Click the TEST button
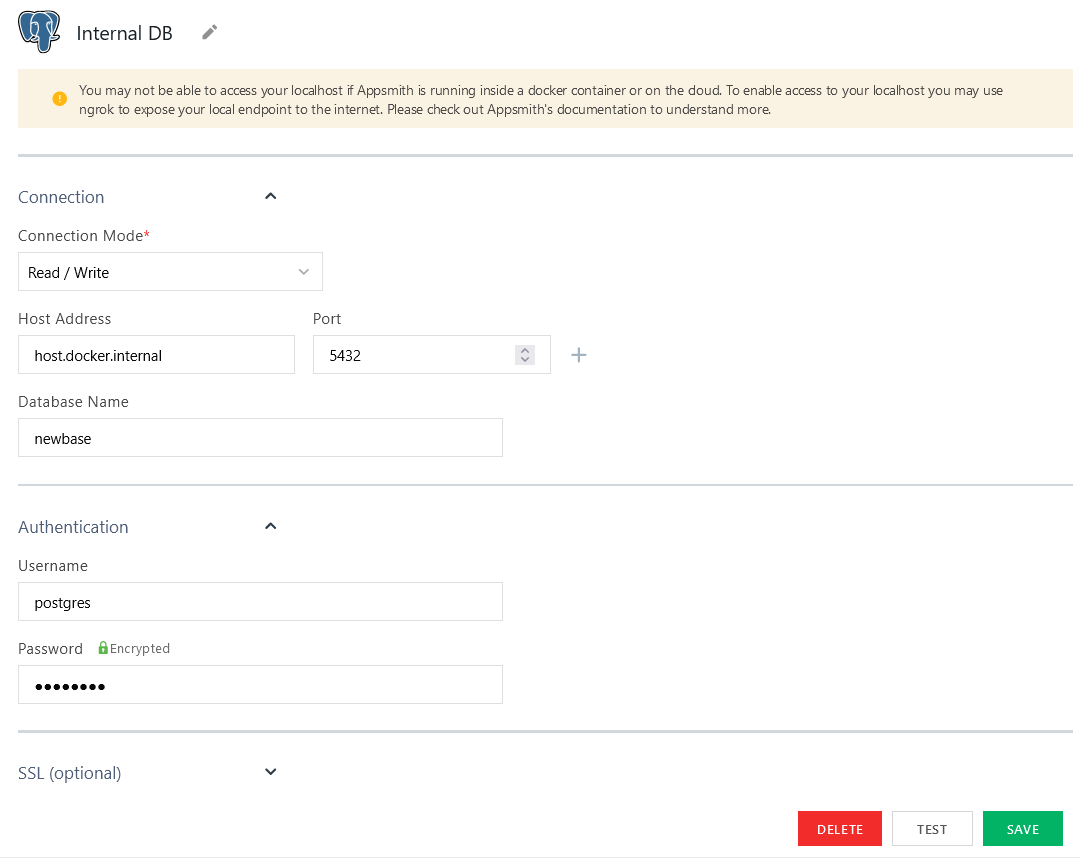Screen dimensions: 1080x859 click(x=932, y=828)
